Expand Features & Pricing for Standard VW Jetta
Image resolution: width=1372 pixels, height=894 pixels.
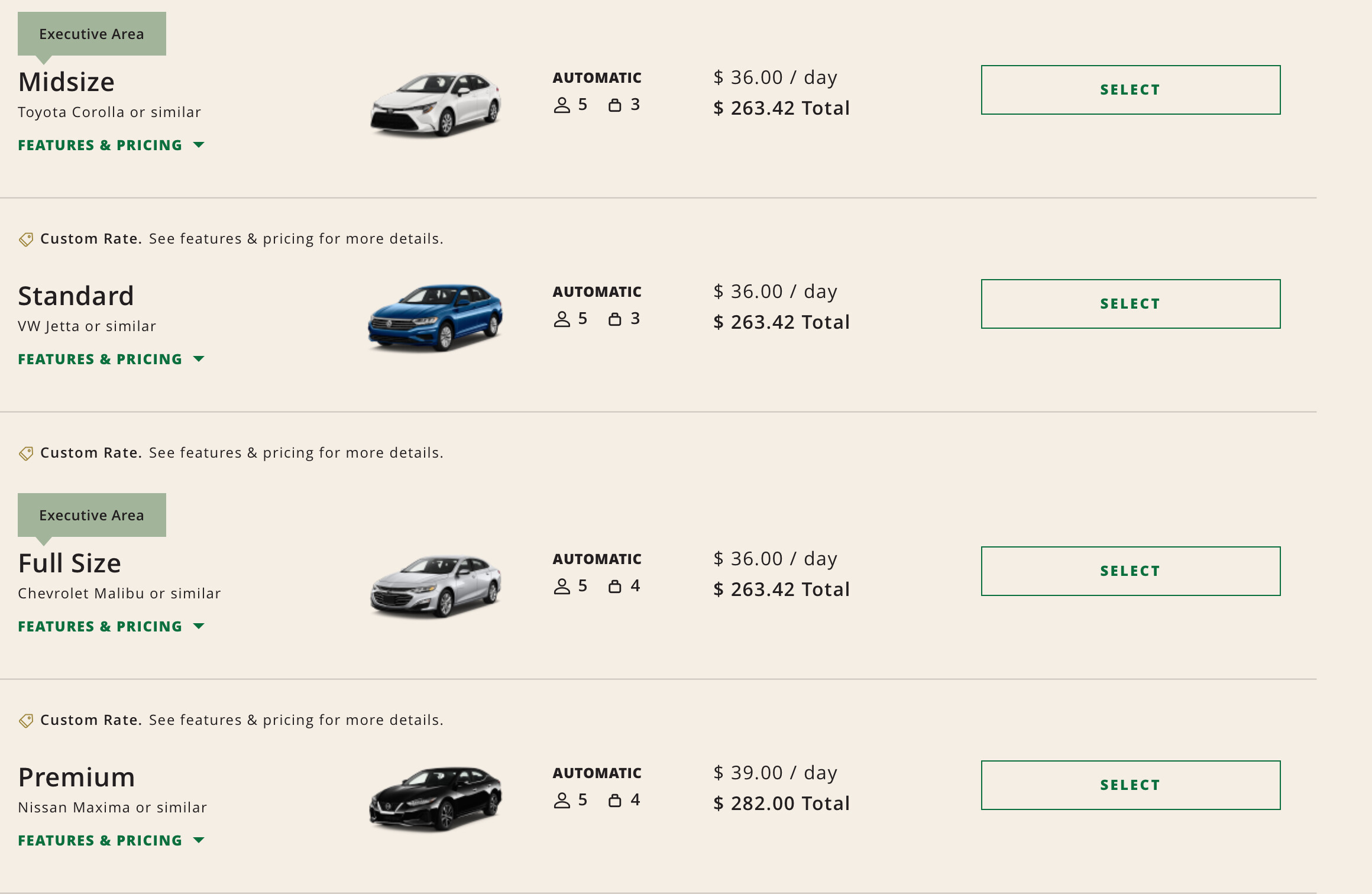click(x=111, y=359)
